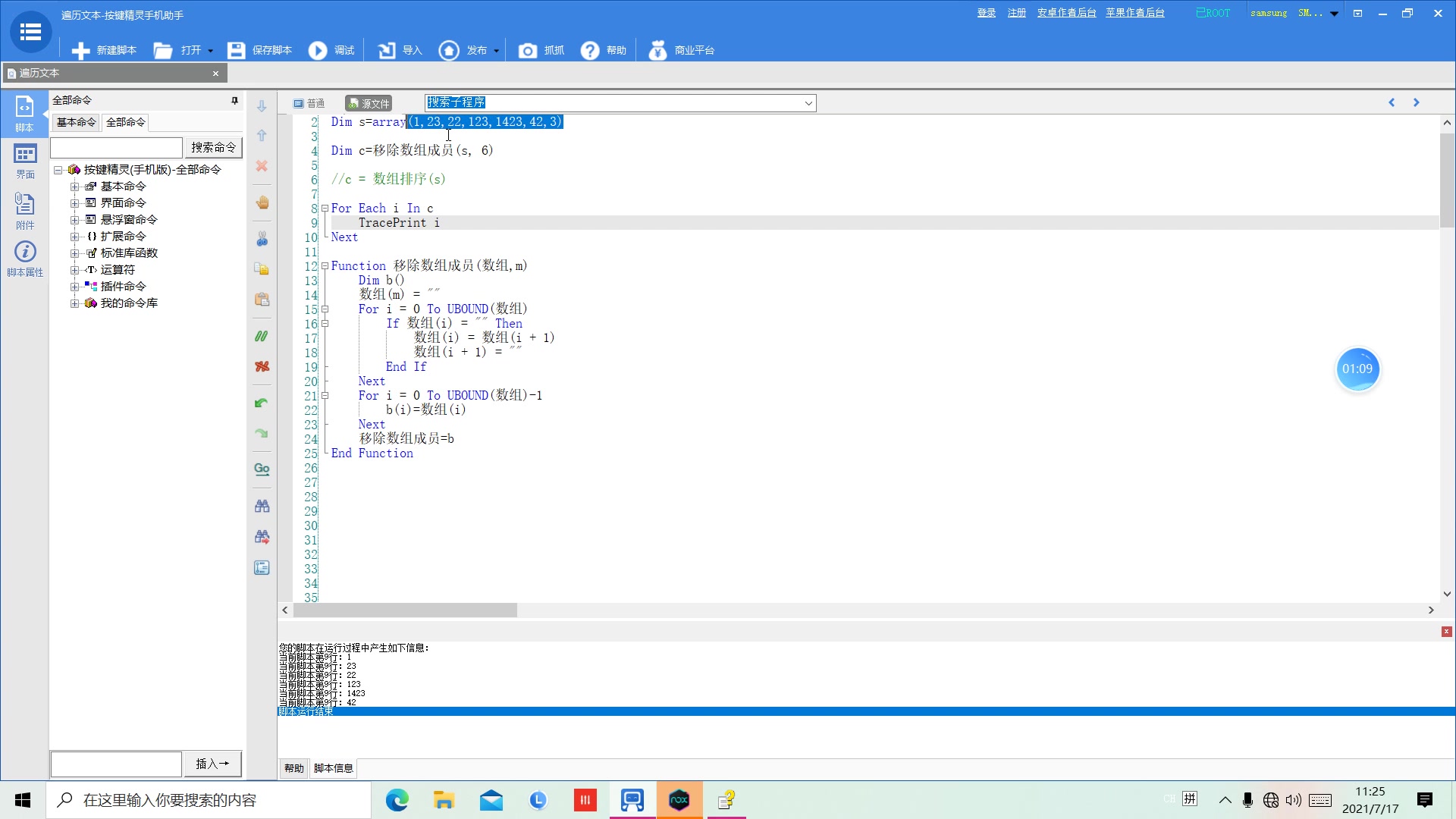Click the 搜索命令 button
This screenshot has height=819, width=1456.
tap(213, 147)
